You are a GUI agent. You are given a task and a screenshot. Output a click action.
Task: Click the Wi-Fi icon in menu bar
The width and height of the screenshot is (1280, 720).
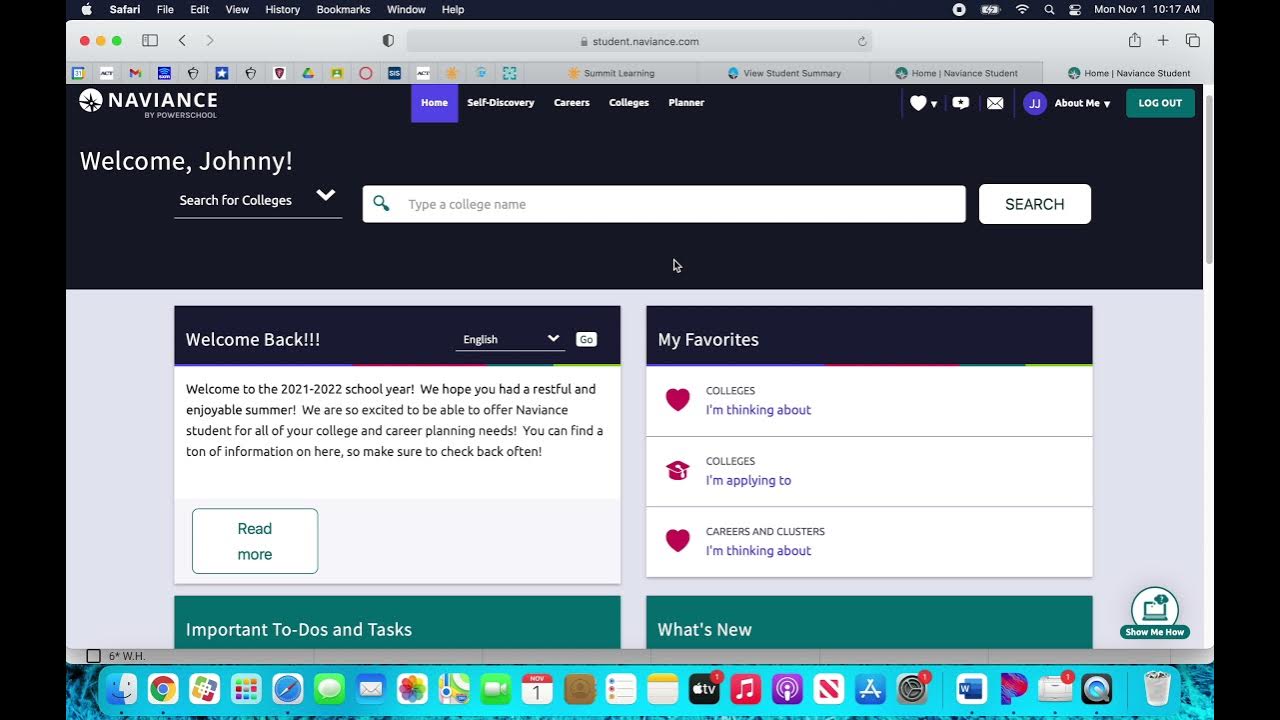point(1022,9)
